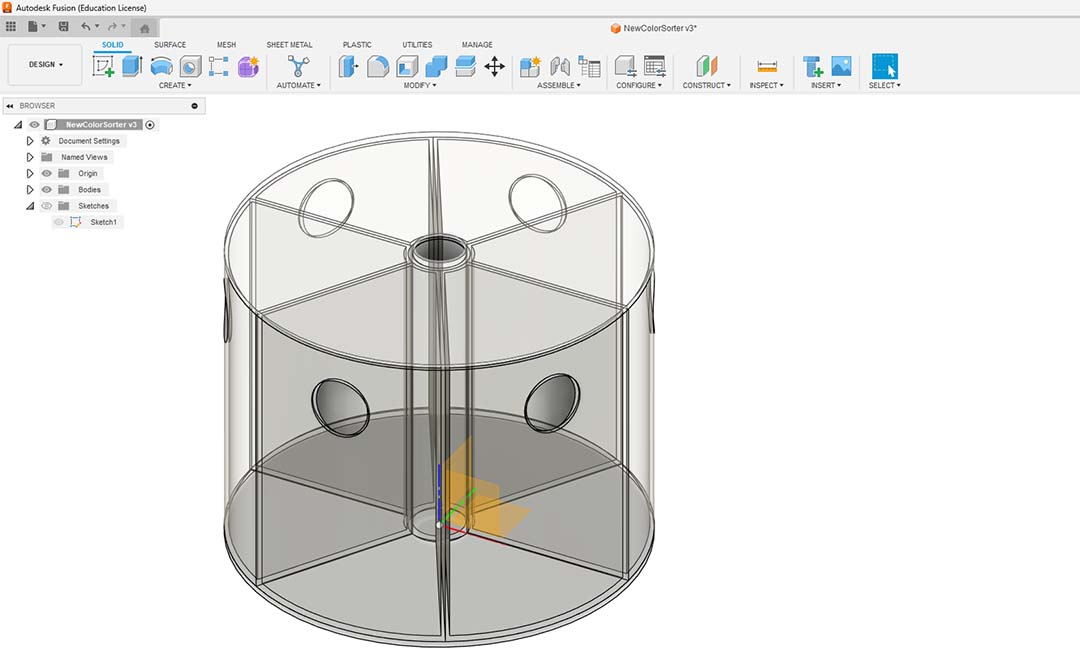
Task: Open the CREATE dropdown menu
Action: pos(175,85)
